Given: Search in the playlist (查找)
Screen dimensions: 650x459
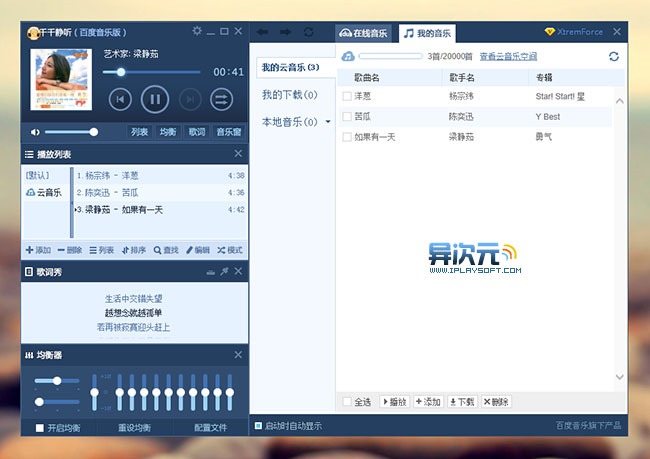Looking at the screenshot, I should tap(166, 250).
